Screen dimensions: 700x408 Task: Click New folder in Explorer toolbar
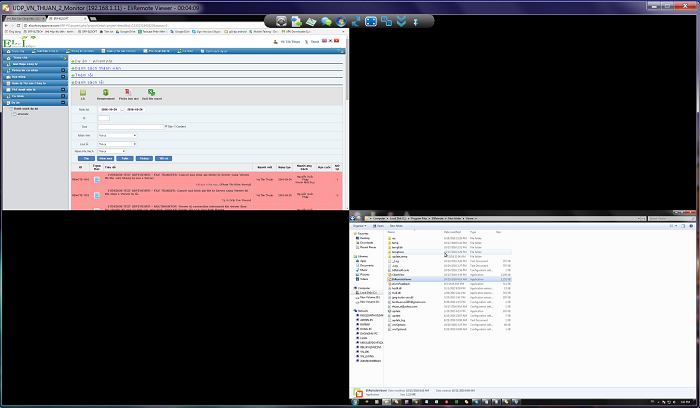[396, 226]
